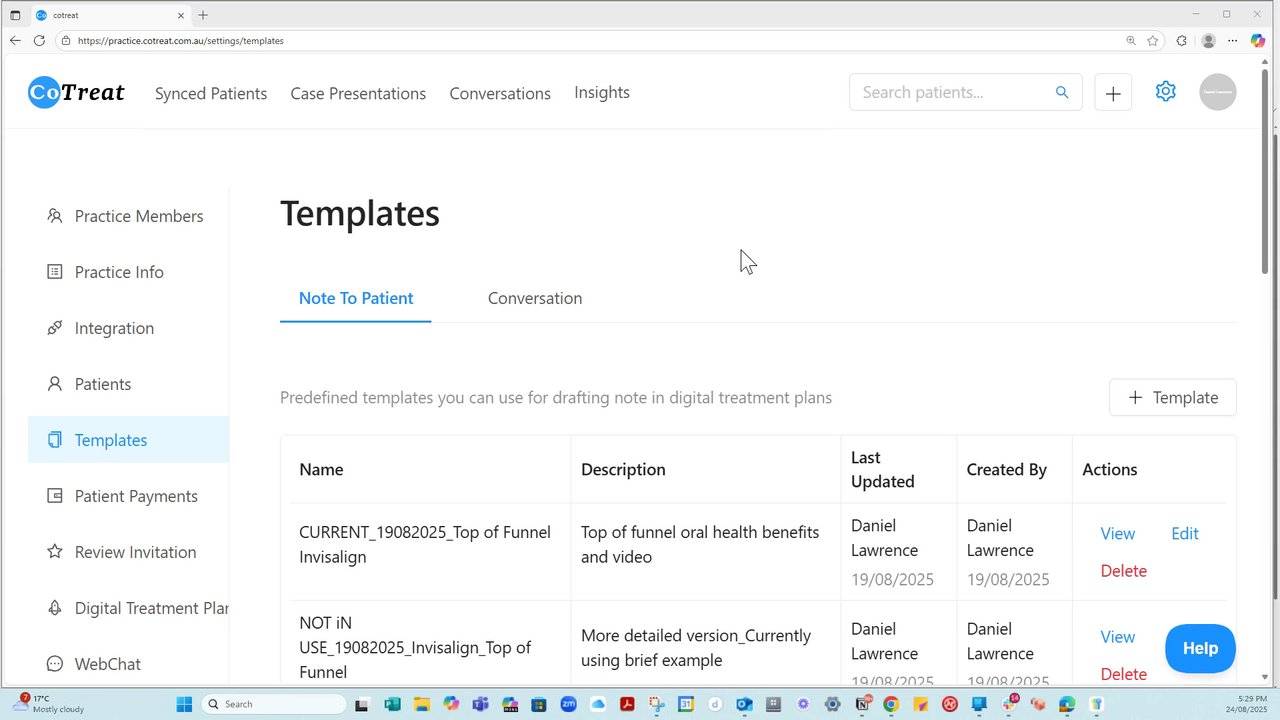Open the Windows Start menu
The image size is (1280, 720).
click(184, 704)
